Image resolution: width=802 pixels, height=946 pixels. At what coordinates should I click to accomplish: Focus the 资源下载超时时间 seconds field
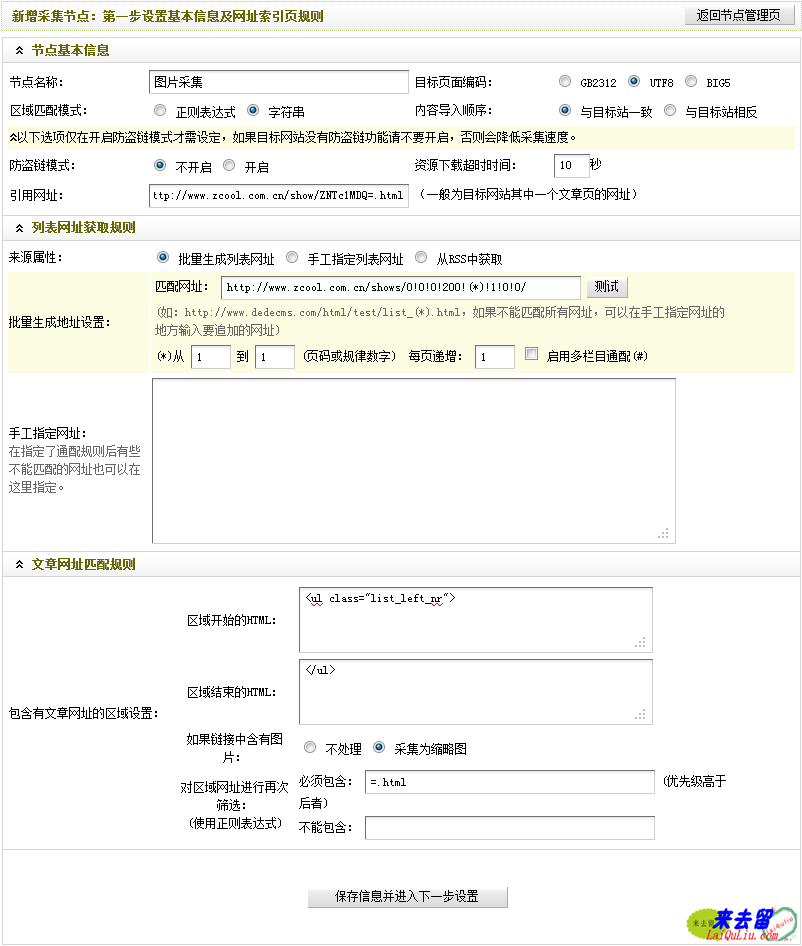click(571, 165)
